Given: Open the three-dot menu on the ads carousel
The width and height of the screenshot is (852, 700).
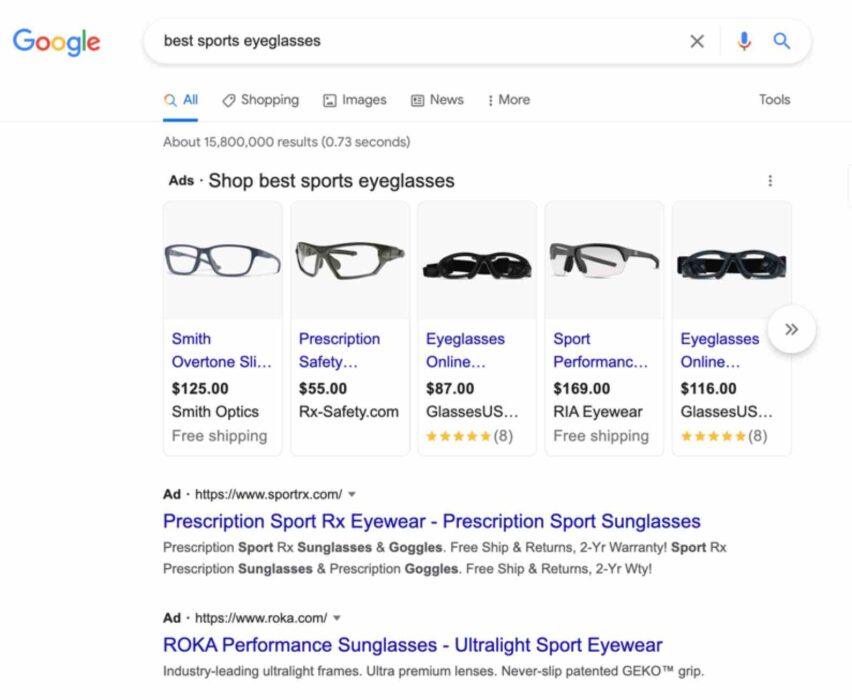Looking at the screenshot, I should point(770,180).
